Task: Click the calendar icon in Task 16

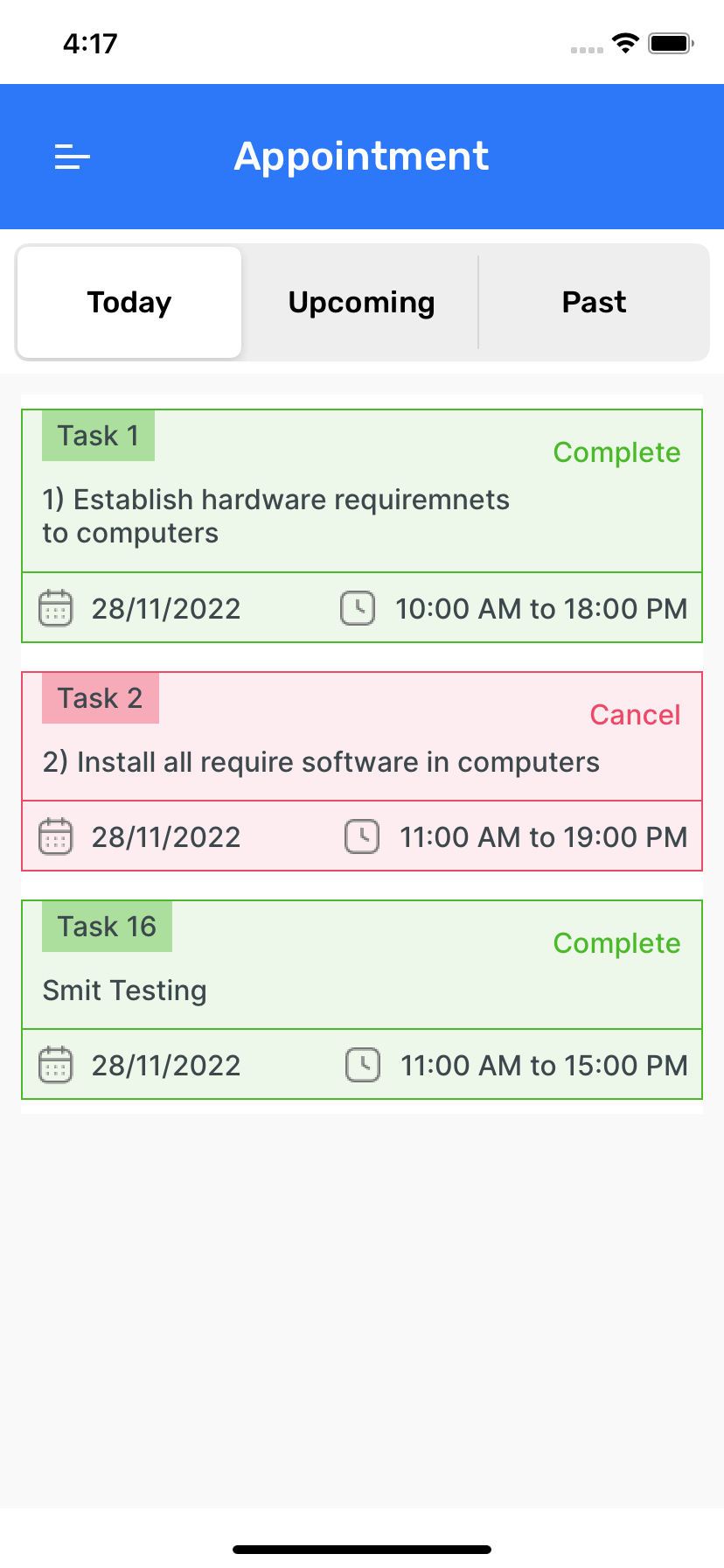Action: pyautogui.click(x=56, y=1065)
